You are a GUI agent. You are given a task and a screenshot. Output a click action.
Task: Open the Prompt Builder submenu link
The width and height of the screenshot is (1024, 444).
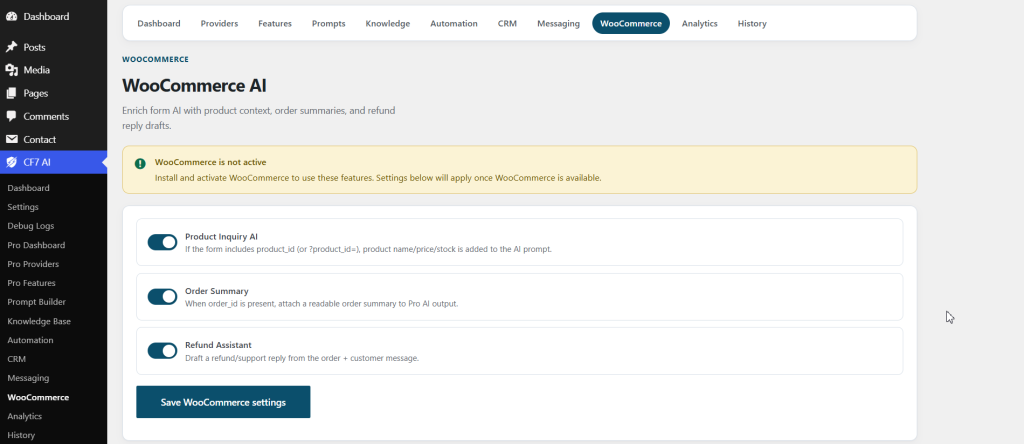pyautogui.click(x=37, y=302)
